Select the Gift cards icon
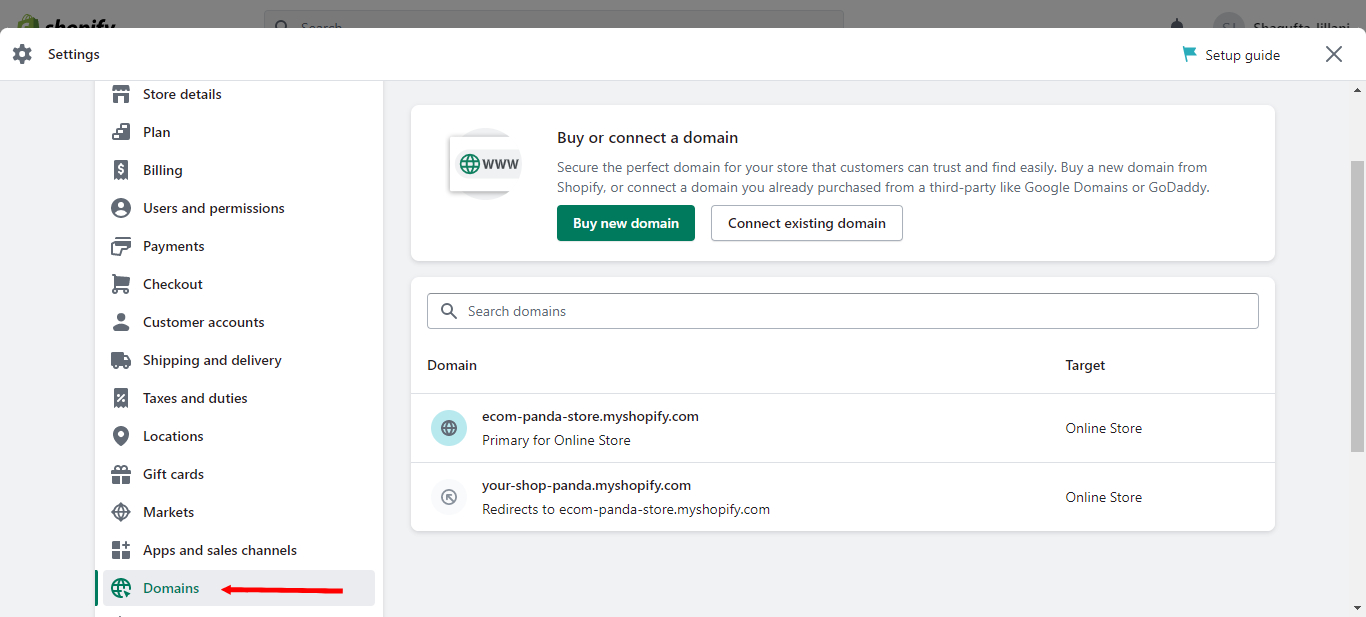 point(120,473)
